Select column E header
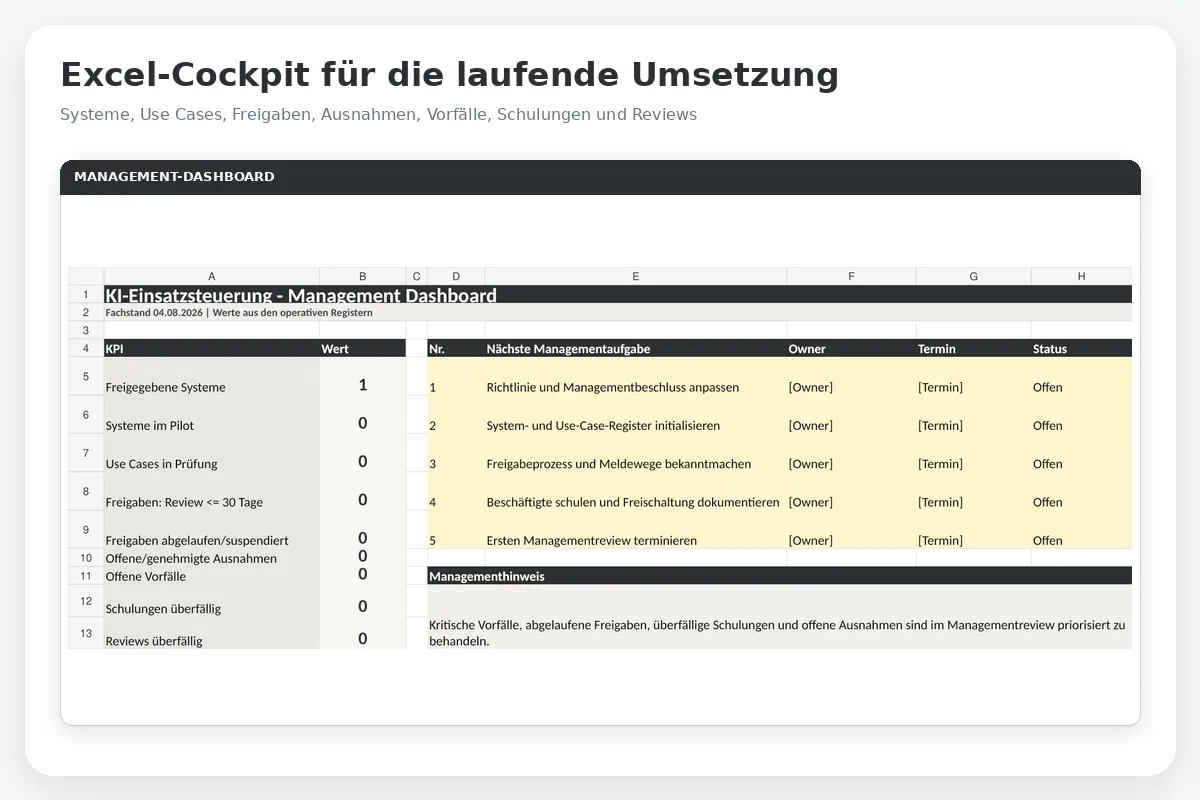The image size is (1200, 800). pos(635,276)
